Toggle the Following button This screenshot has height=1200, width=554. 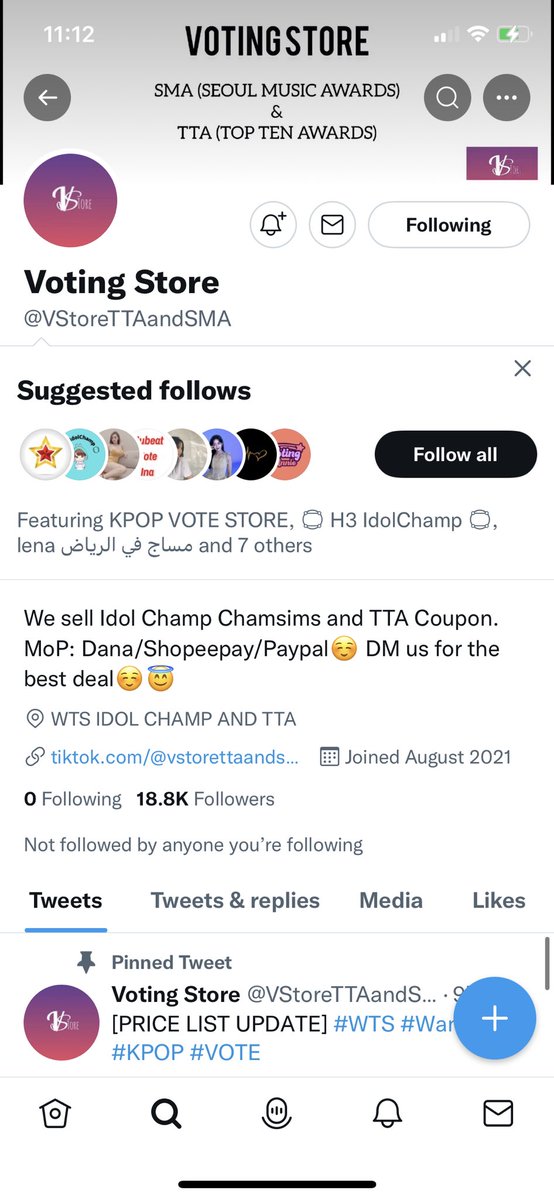(449, 225)
